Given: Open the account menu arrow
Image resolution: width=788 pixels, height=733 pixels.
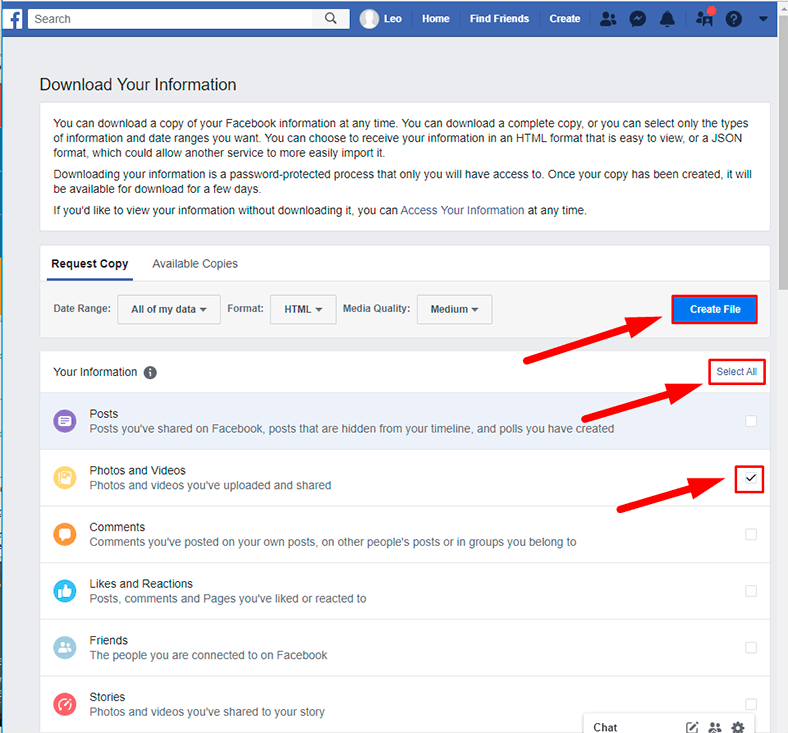Looking at the screenshot, I should [x=763, y=19].
